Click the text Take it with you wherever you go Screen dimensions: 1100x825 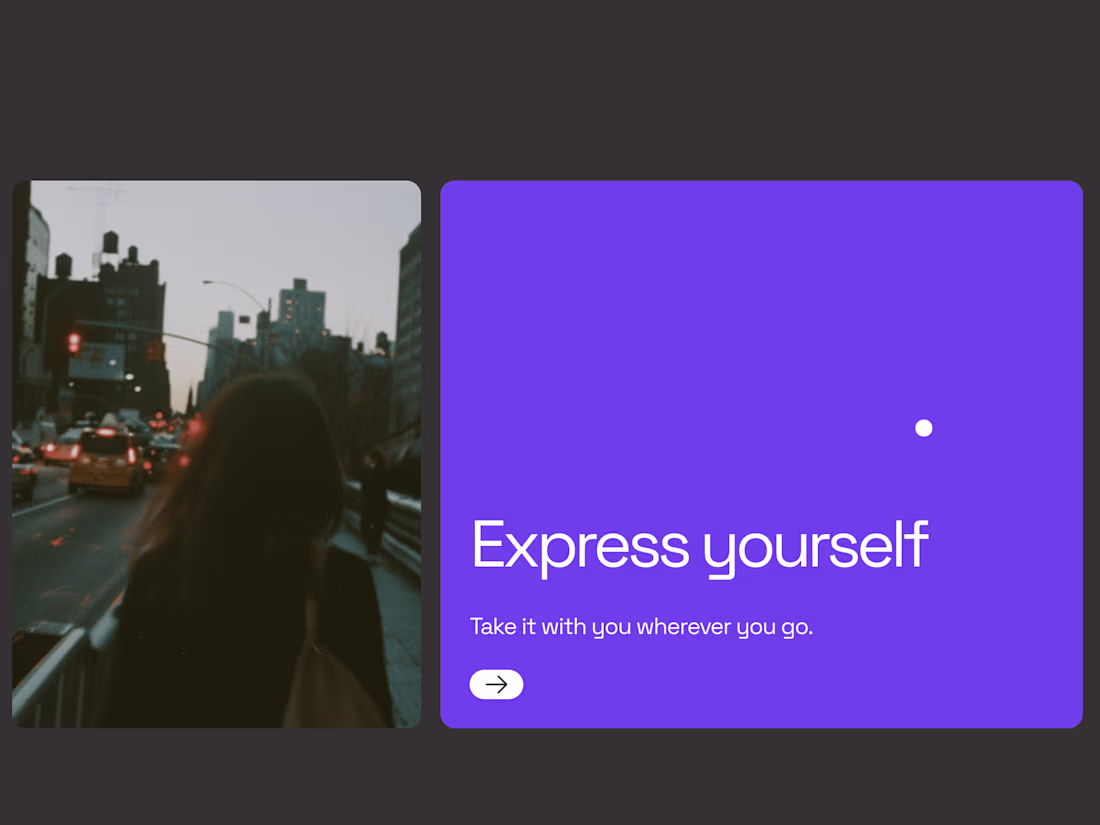642,626
